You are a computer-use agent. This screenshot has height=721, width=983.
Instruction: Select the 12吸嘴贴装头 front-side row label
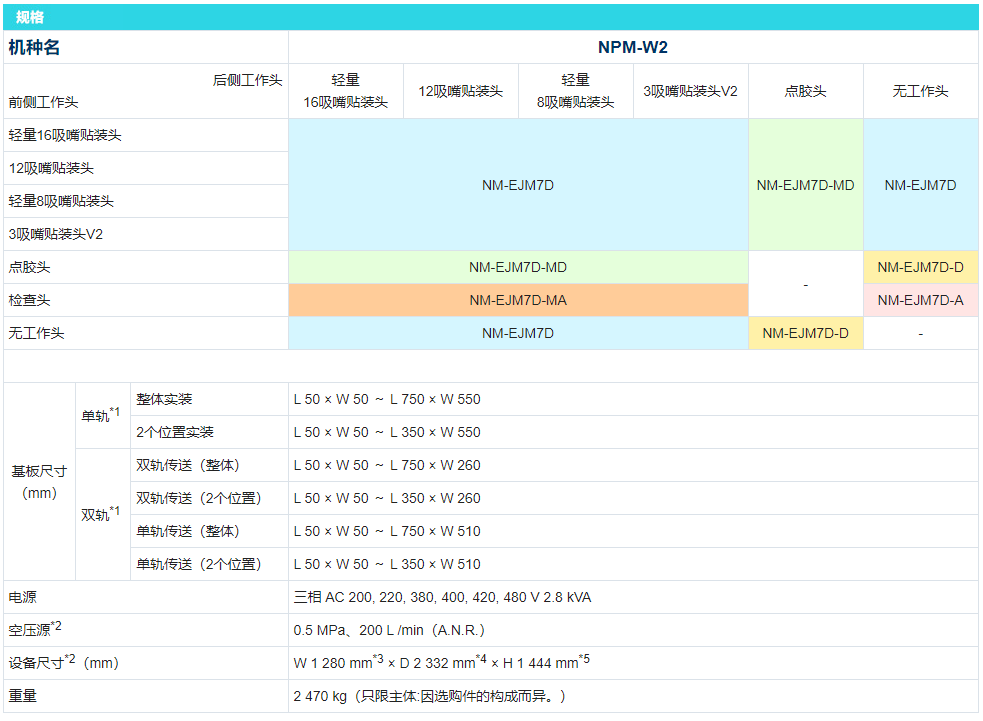point(51,168)
